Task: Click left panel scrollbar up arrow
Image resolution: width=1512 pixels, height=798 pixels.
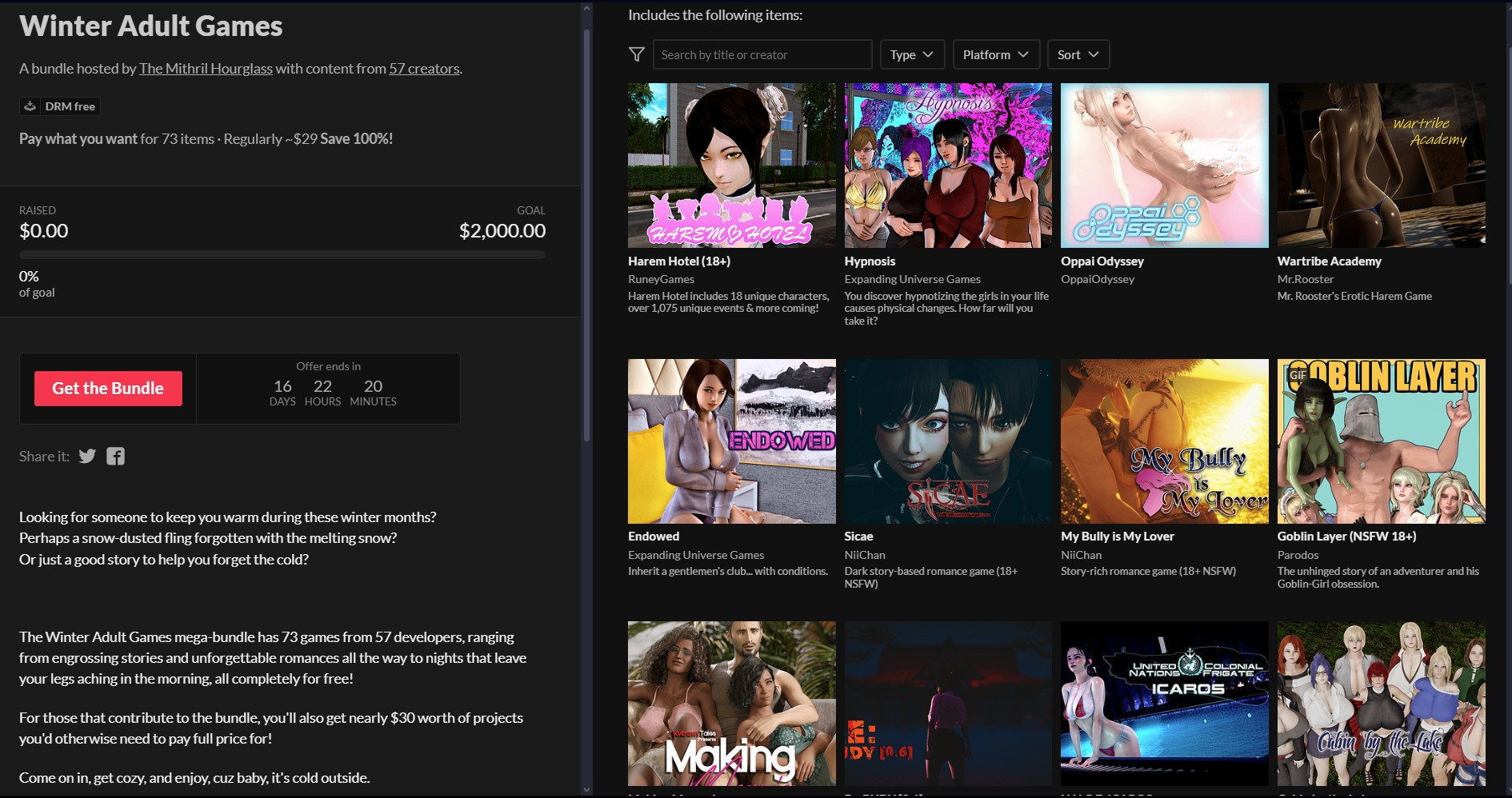Action: (586, 9)
